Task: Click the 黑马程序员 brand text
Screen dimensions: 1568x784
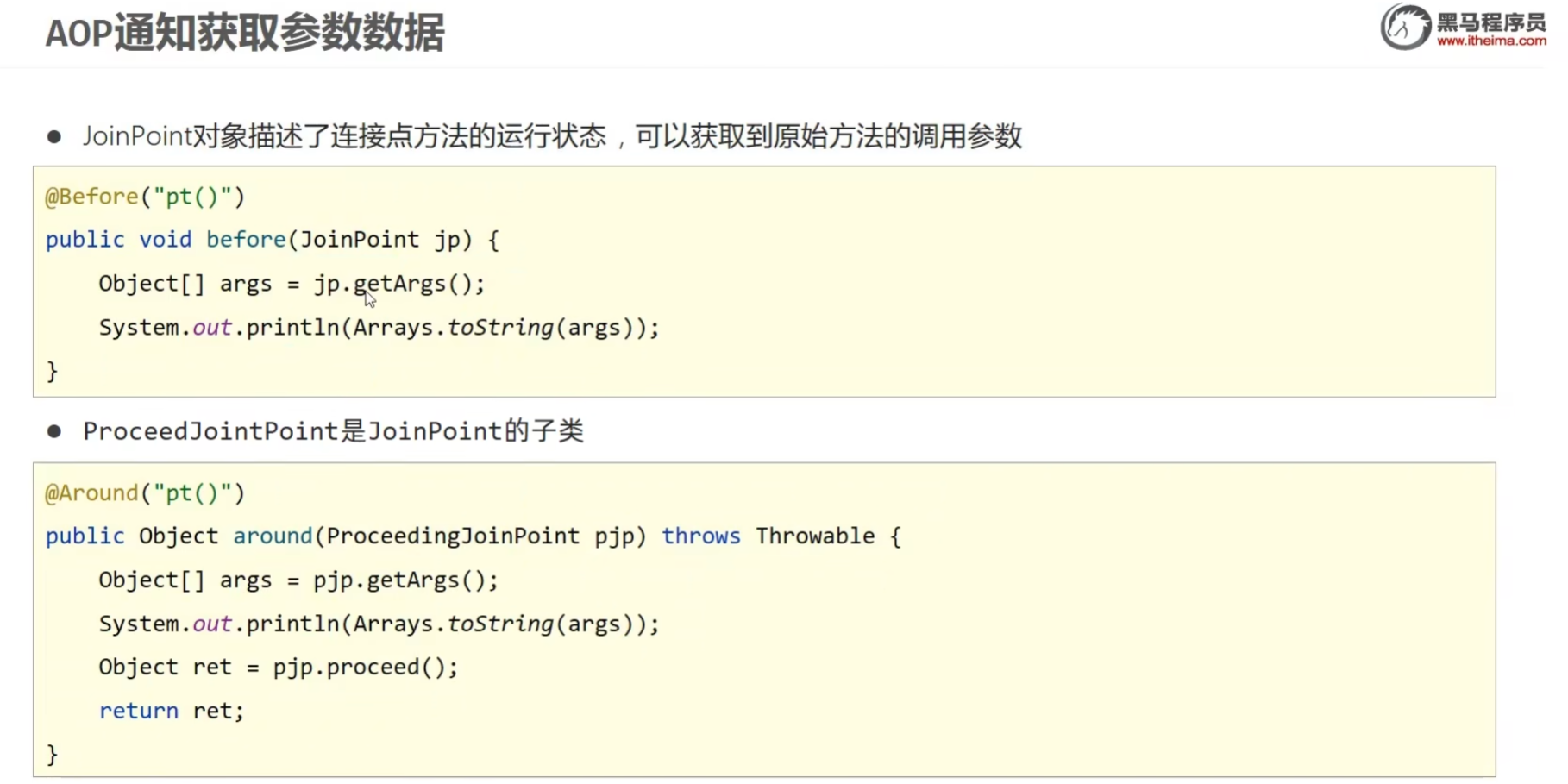Action: (x=1491, y=22)
